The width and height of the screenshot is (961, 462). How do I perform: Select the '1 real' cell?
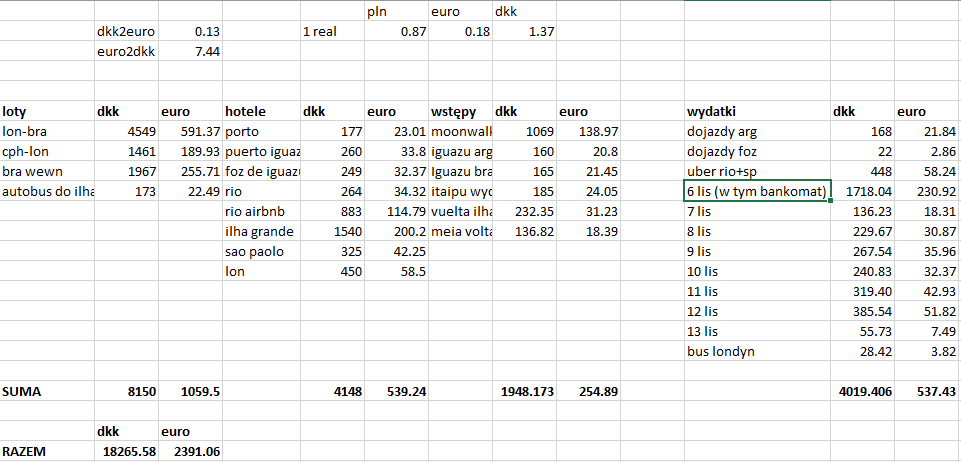(332, 31)
